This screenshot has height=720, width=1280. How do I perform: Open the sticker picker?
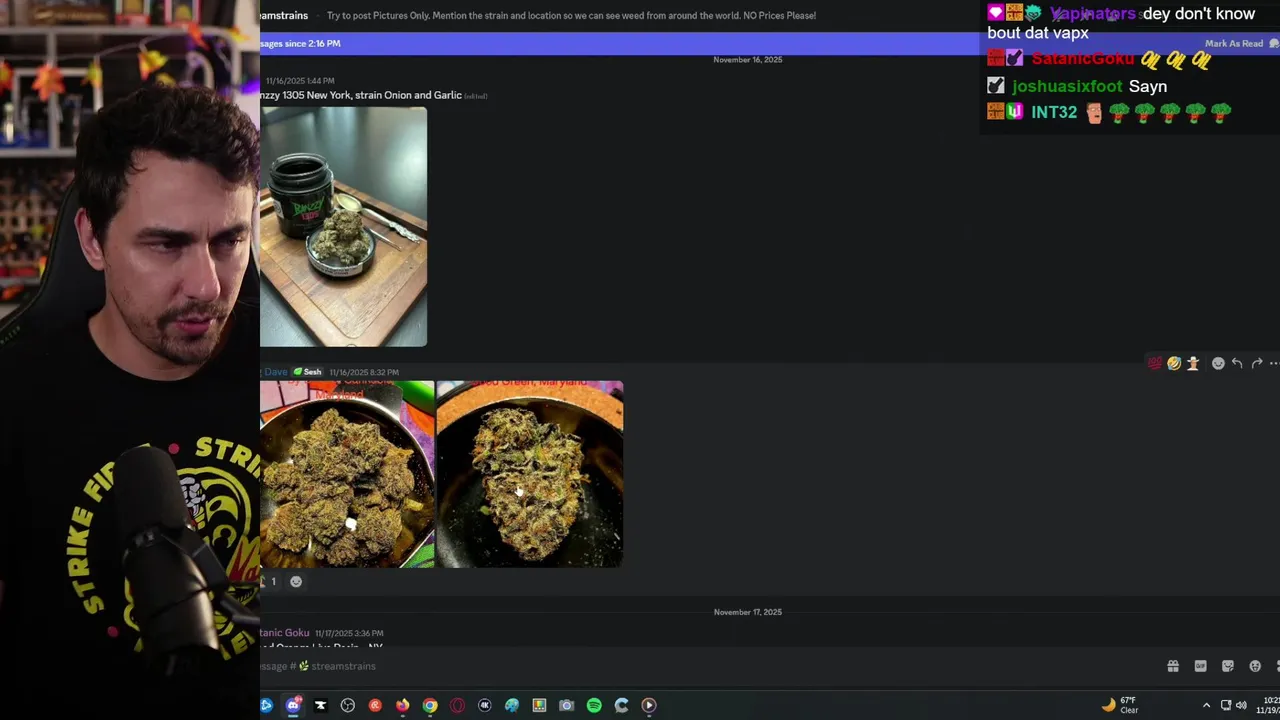point(1228,666)
